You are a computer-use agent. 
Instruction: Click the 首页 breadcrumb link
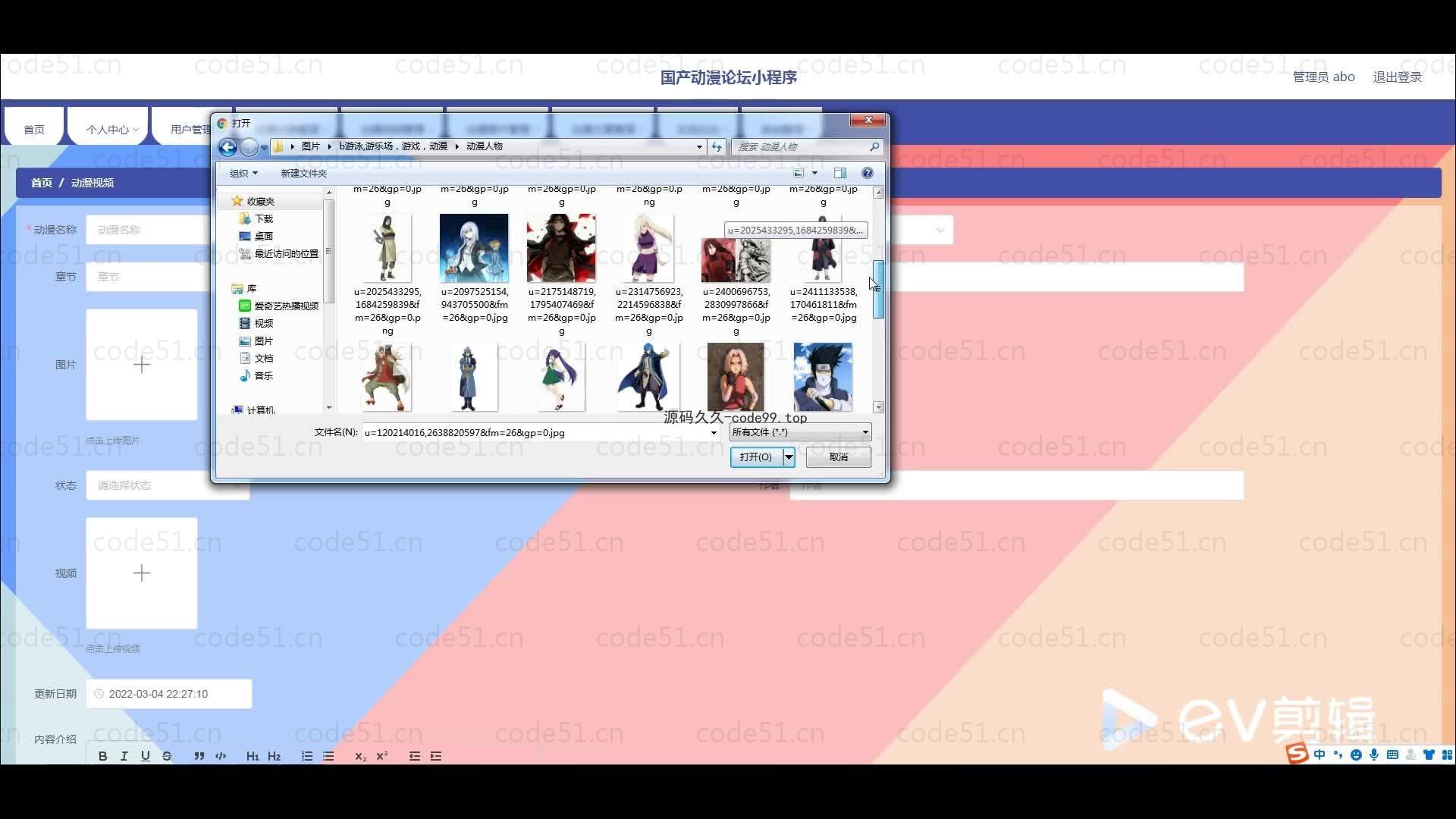(x=42, y=183)
